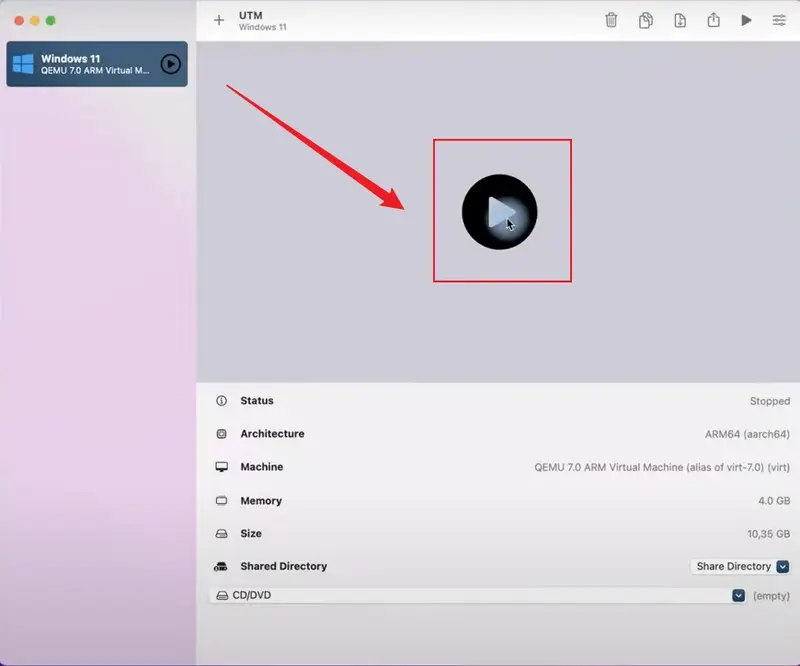The height and width of the screenshot is (666, 800).
Task: Click the Shared Directory label
Action: tap(284, 566)
